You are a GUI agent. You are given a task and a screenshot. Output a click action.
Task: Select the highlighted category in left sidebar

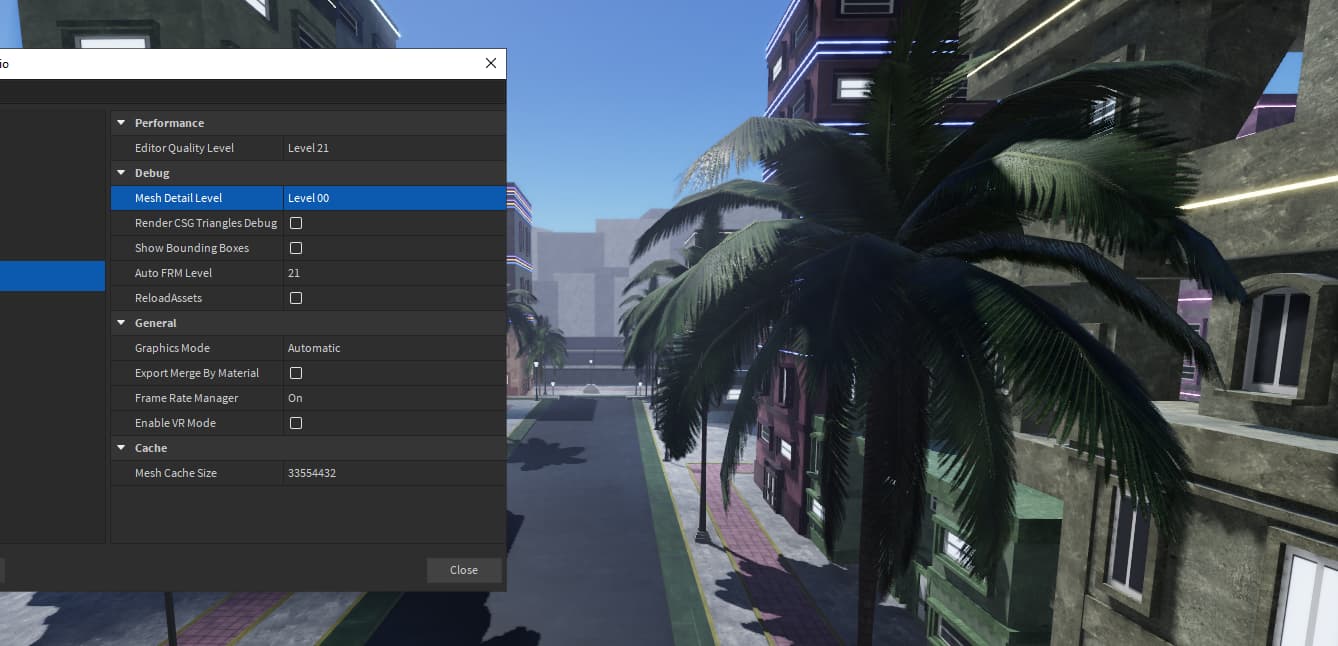(x=52, y=275)
